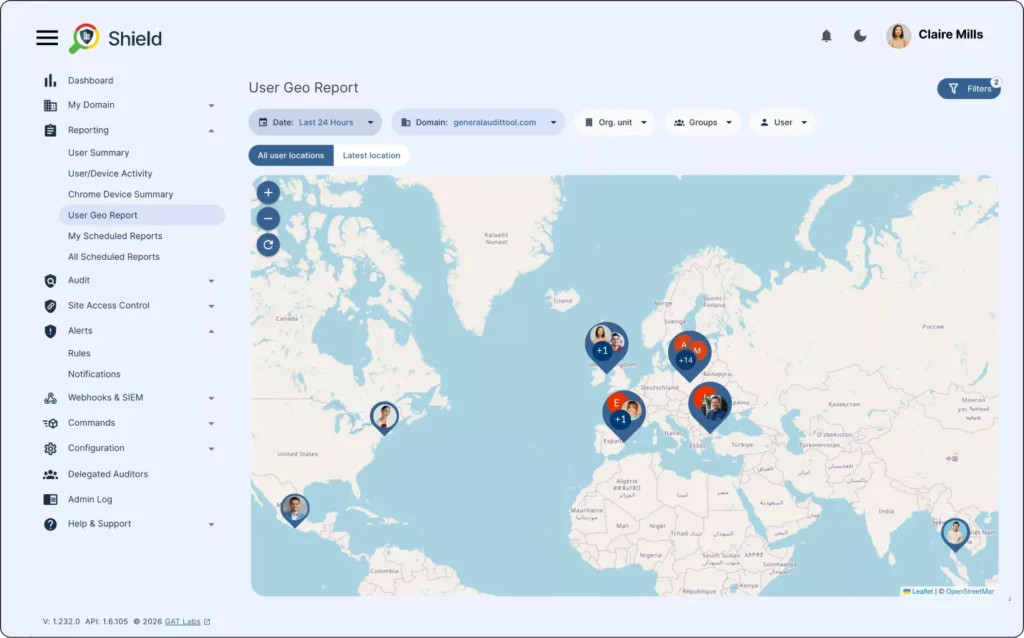Click the Help & Support question mark icon
This screenshot has width=1024, height=638.
click(51, 523)
